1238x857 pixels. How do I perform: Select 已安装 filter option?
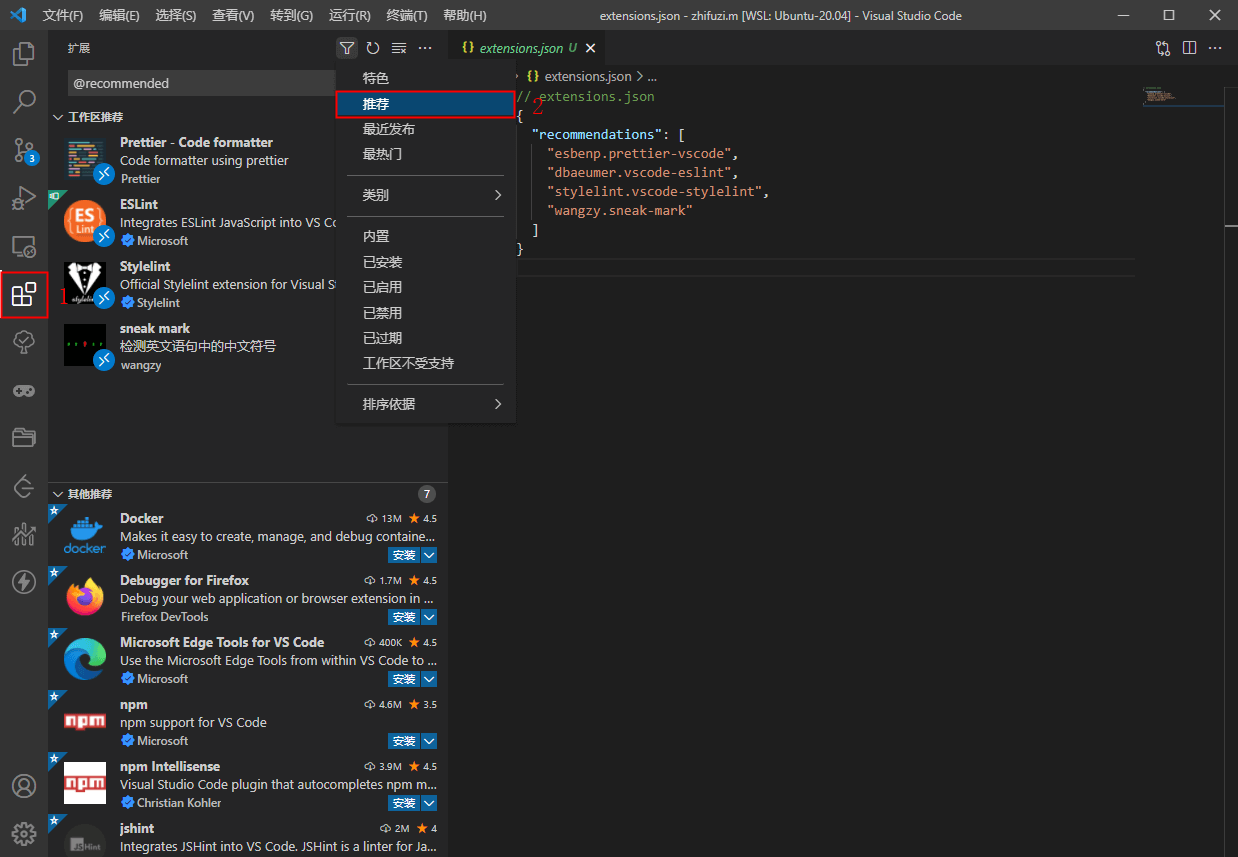click(426, 262)
